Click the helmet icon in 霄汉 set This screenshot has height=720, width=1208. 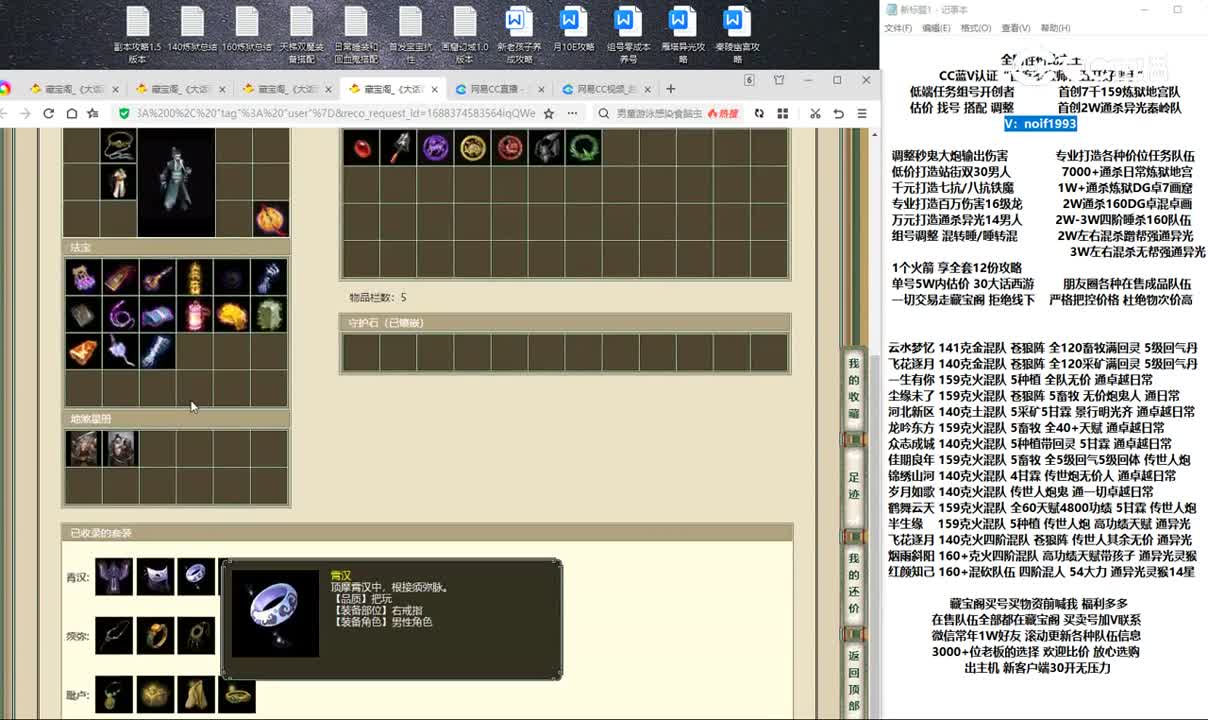coord(114,577)
